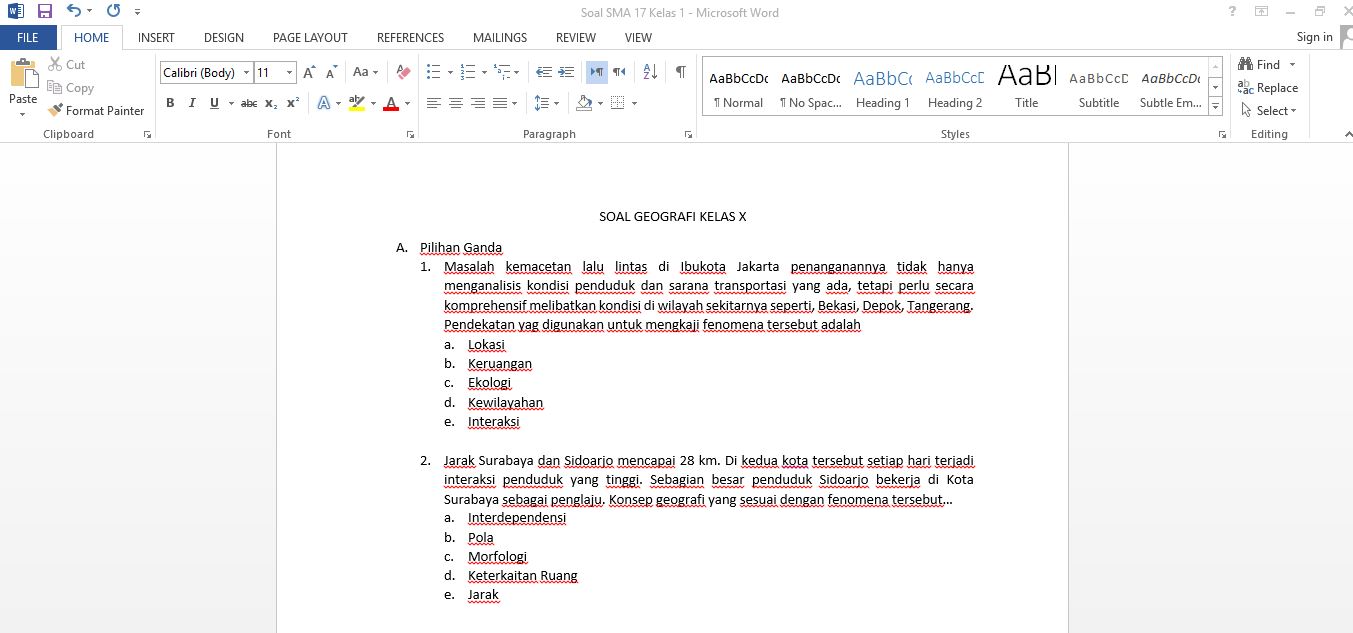1353x633 pixels.
Task: Apply the yellow text highlight color
Action: (356, 103)
